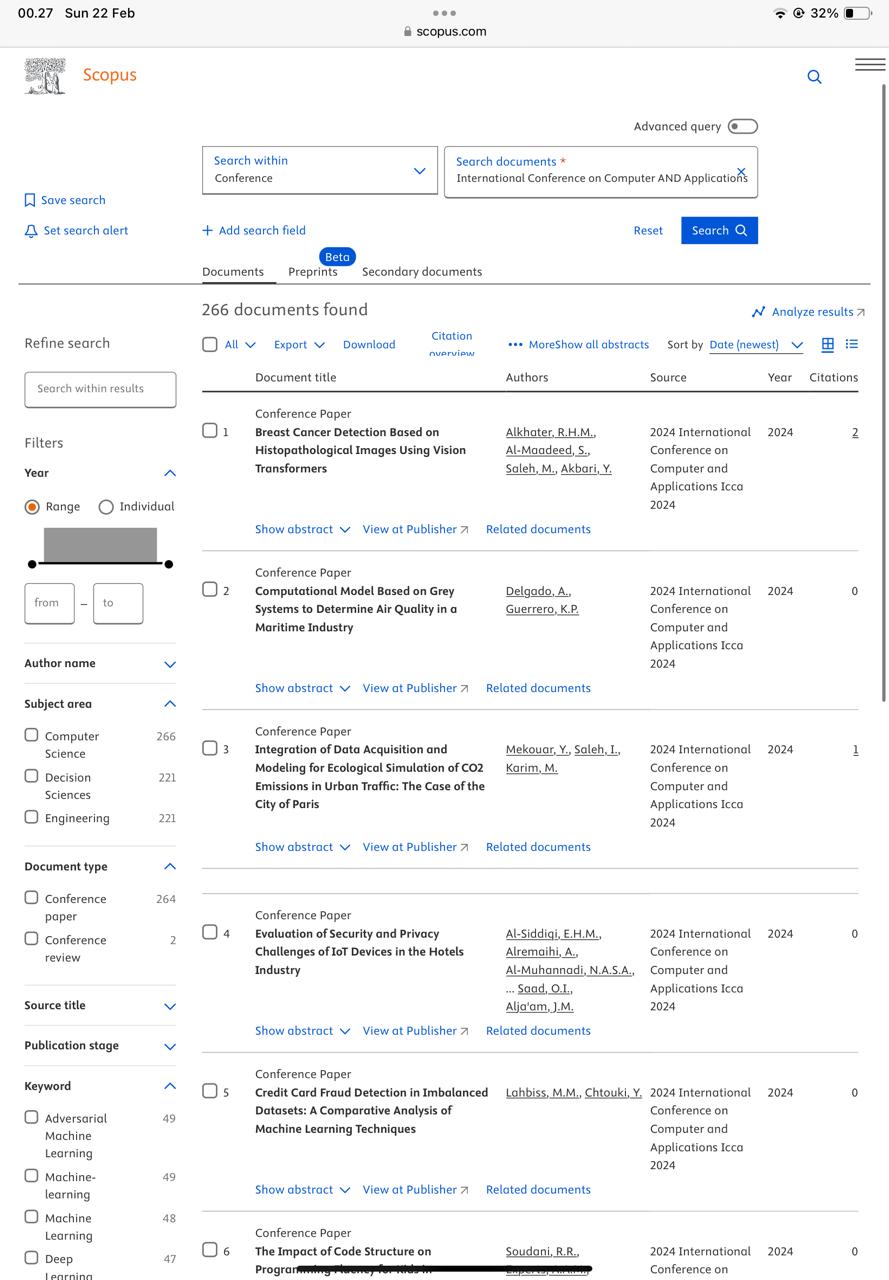Open the hamburger menu icon
This screenshot has width=889, height=1280.
[869, 65]
